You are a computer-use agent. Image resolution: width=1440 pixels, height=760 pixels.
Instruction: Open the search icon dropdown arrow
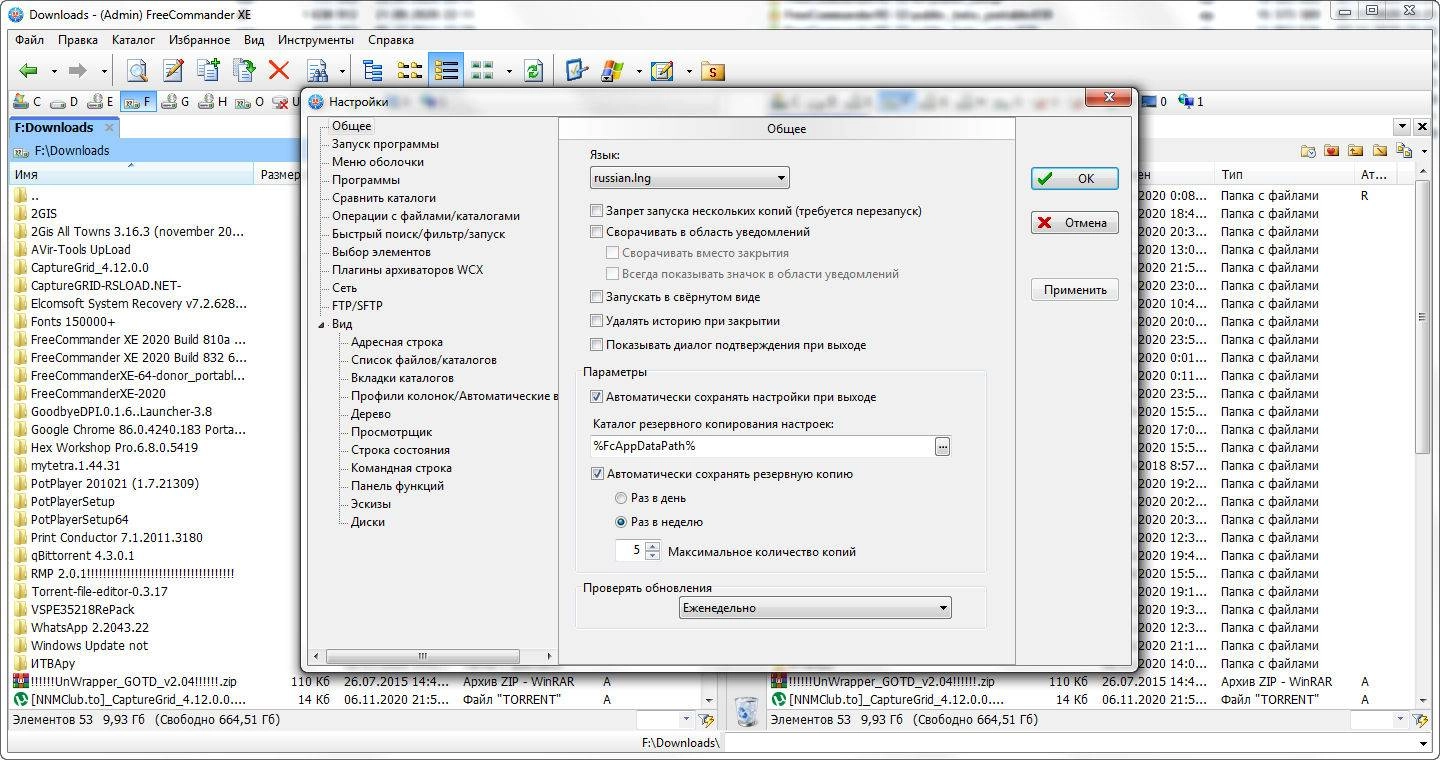[342, 71]
